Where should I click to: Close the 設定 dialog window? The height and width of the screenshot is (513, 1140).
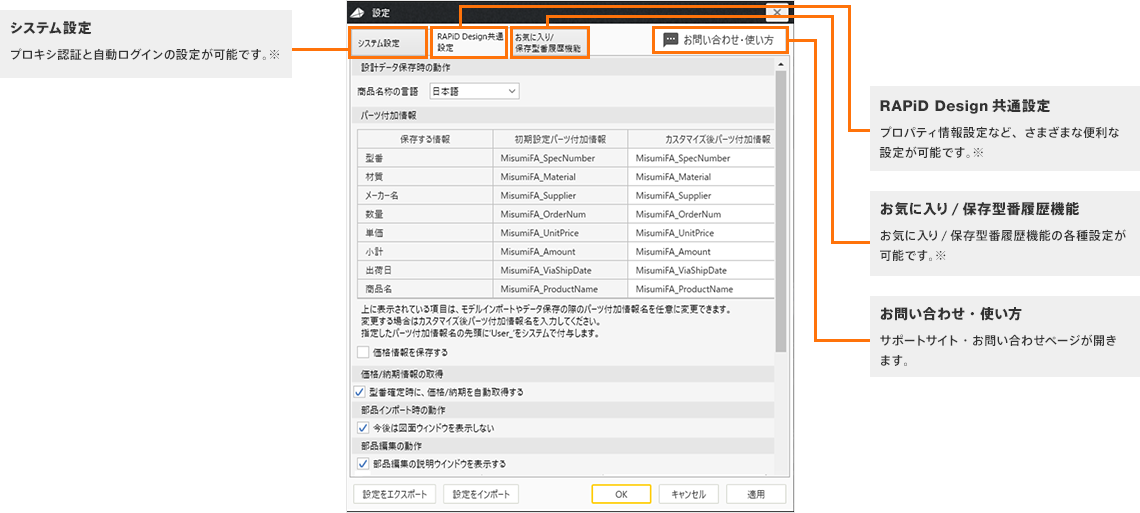tap(777, 12)
